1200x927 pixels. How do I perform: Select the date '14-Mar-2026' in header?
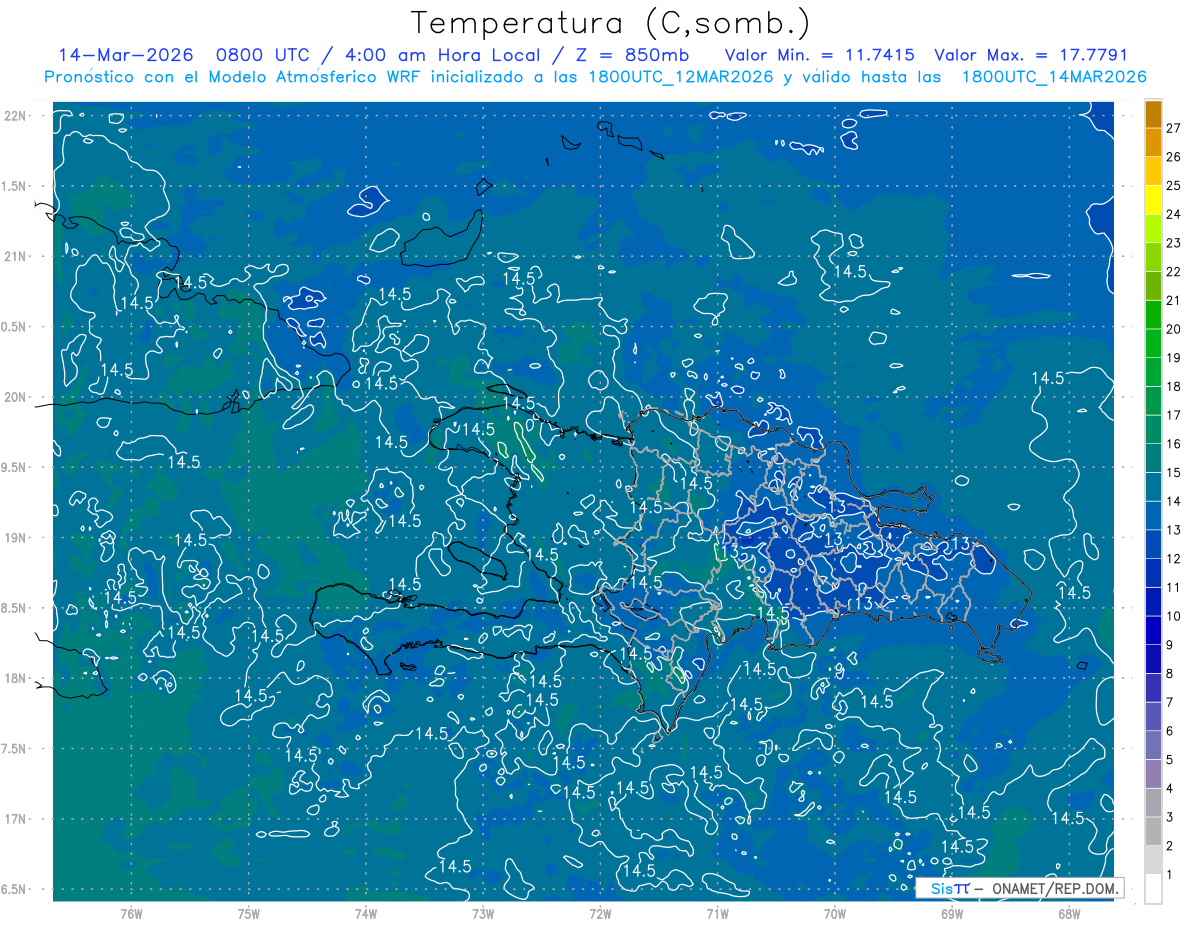click(x=125, y=55)
